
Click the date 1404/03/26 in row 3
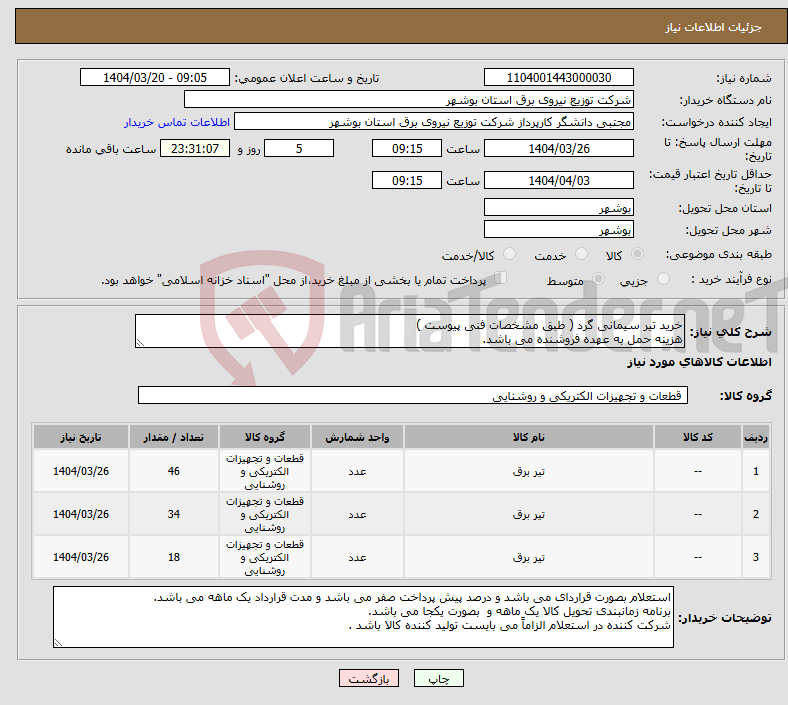tap(81, 557)
